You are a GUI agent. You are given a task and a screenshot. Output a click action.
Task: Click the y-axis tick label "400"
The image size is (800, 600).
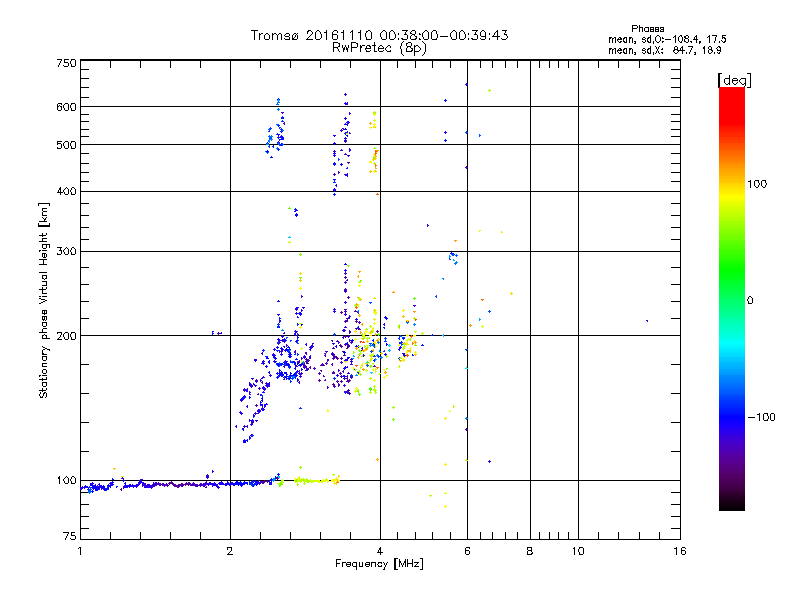click(x=66, y=192)
